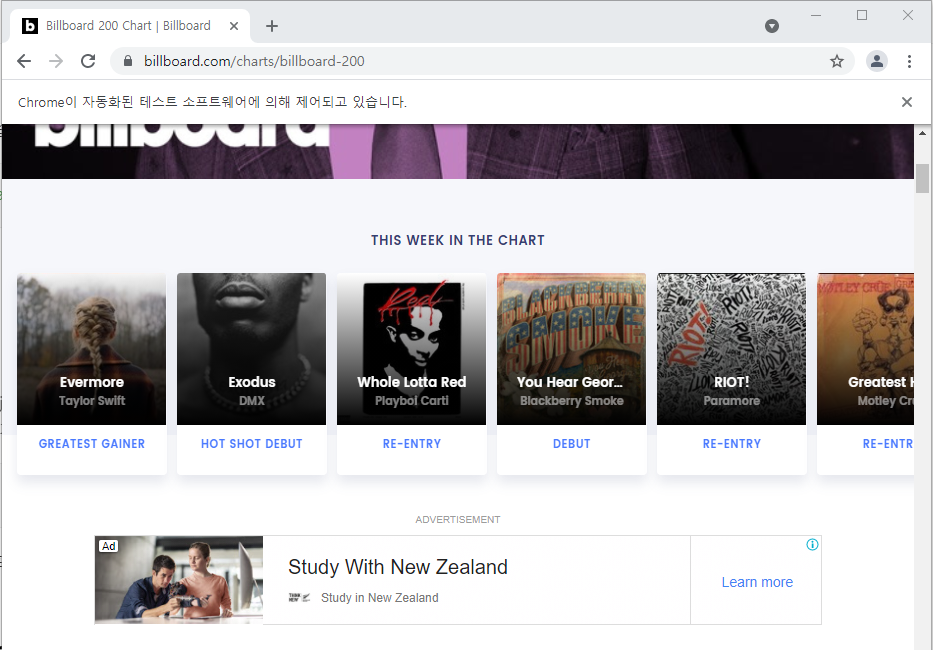Click the page scrollbar thumb
Screen dimensions: 933x650
click(x=922, y=178)
